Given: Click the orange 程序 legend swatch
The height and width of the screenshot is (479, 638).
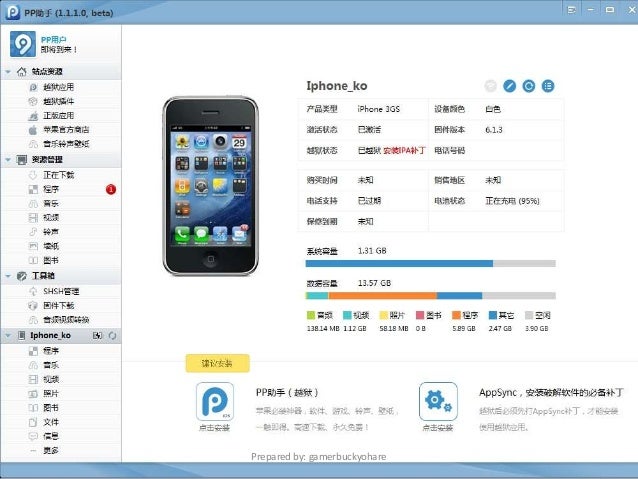Looking at the screenshot, I should (456, 315).
